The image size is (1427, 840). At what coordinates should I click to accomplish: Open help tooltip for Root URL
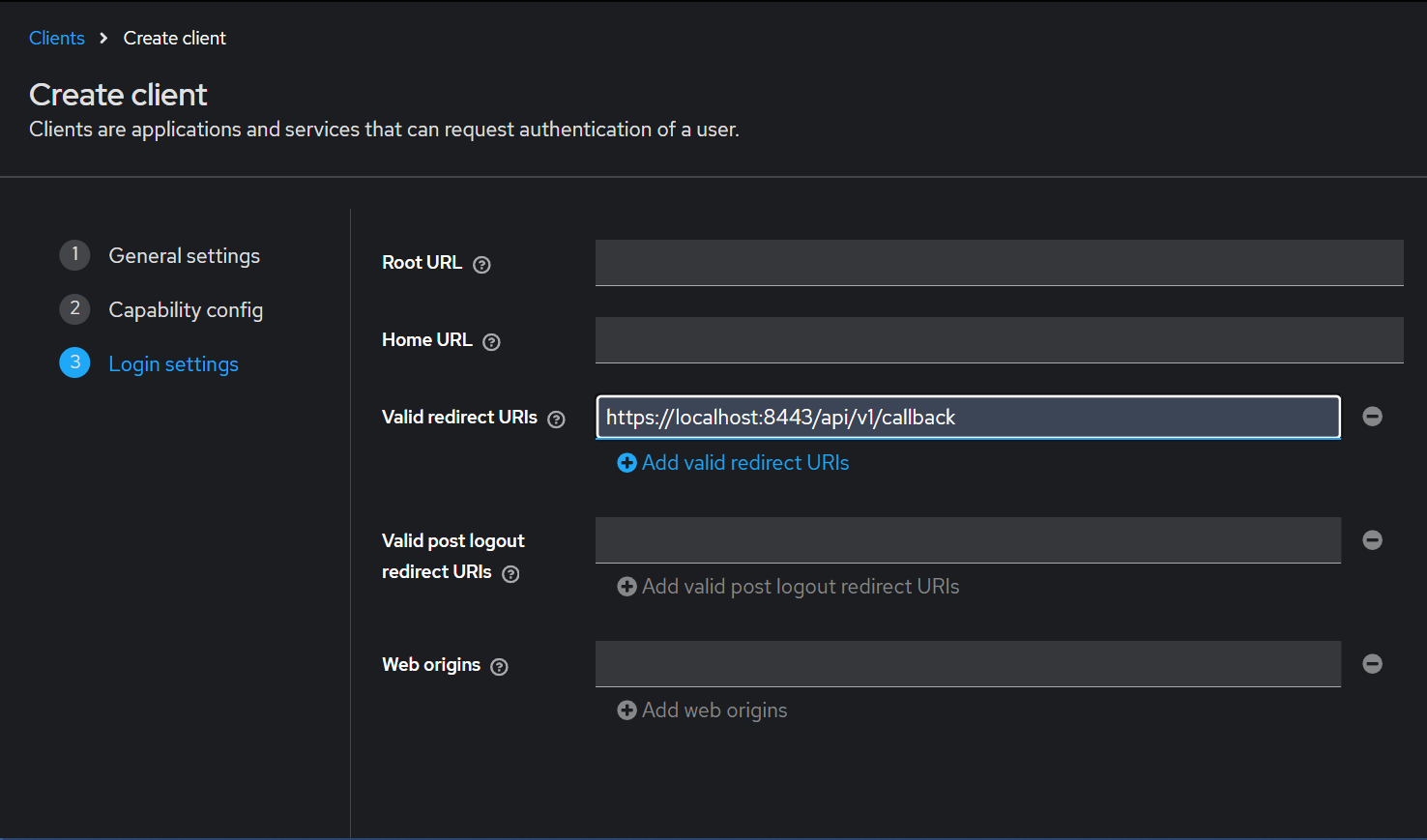481,264
